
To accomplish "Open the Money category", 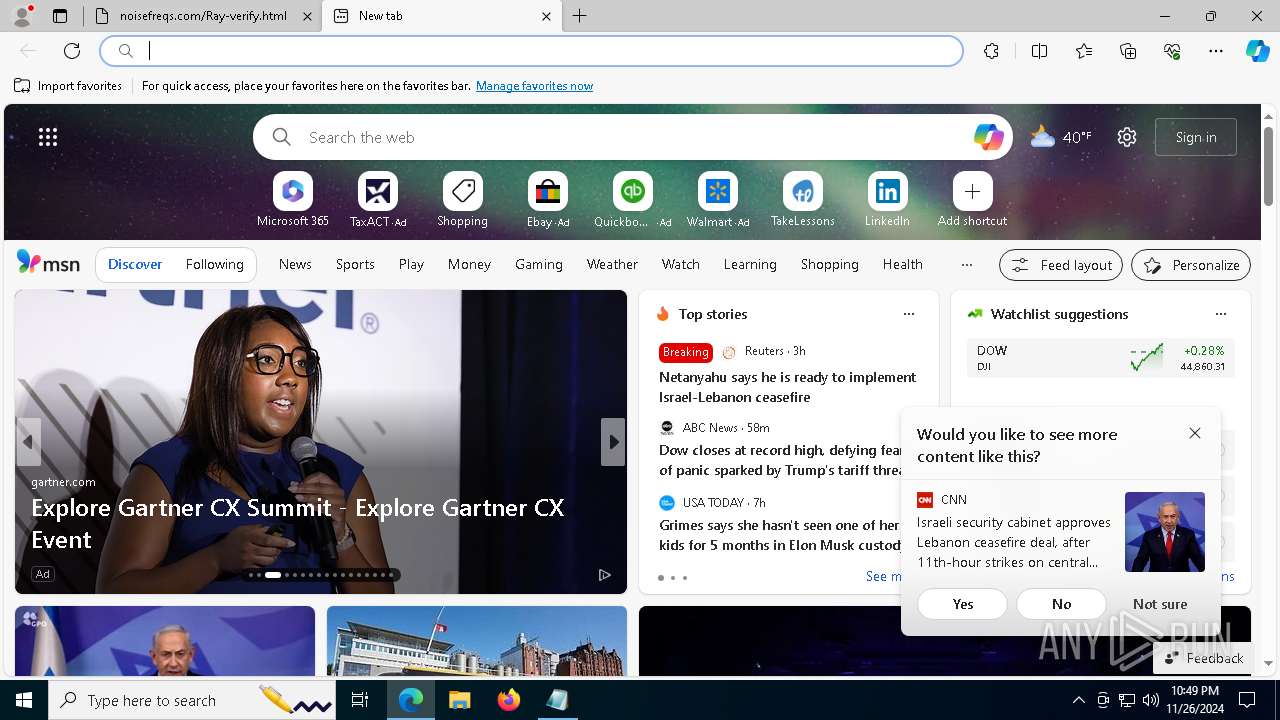I will click(x=469, y=264).
